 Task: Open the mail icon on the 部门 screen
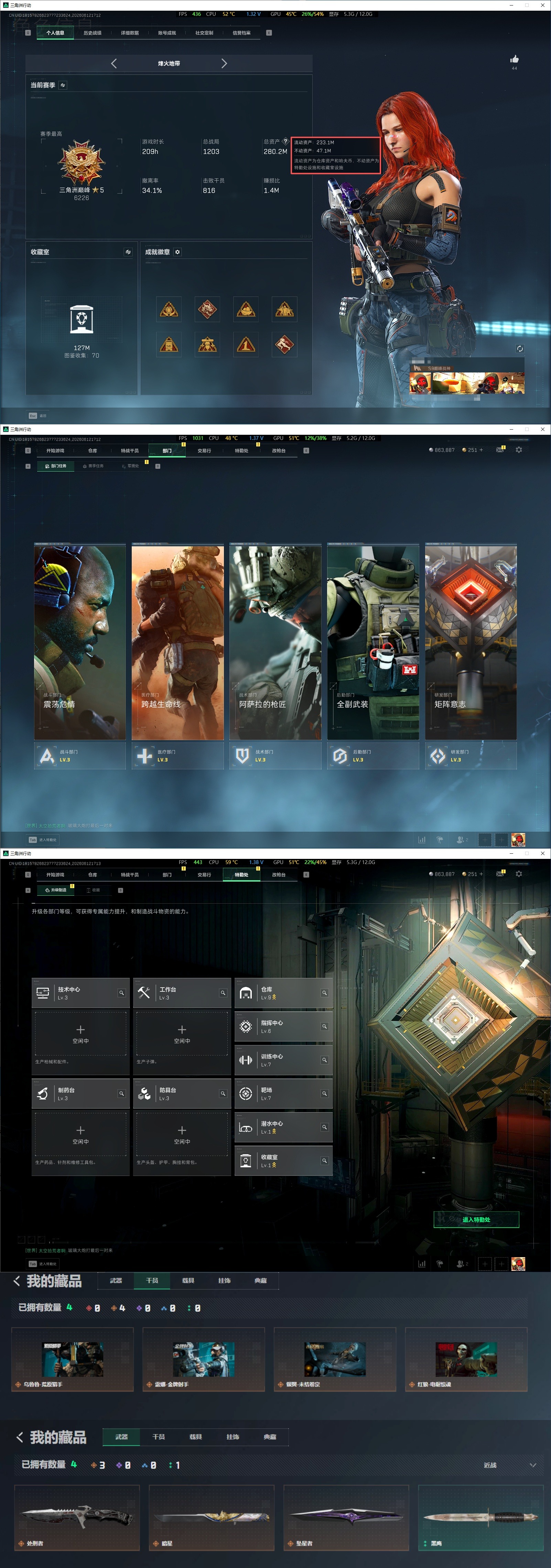click(500, 450)
